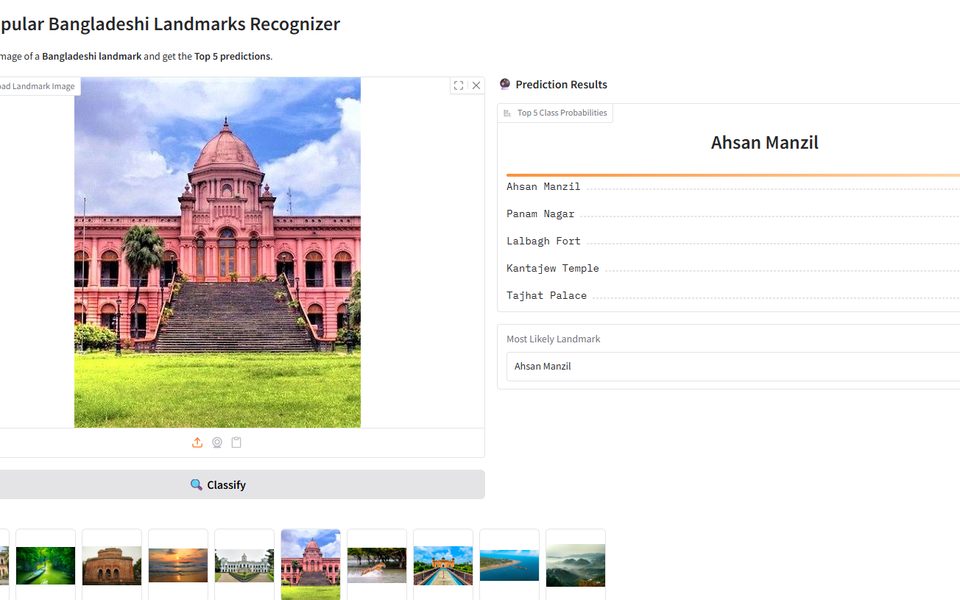The height and width of the screenshot is (600, 960).
Task: Click the 'Tajhat Palace' probability row
Action: [x=733, y=295]
